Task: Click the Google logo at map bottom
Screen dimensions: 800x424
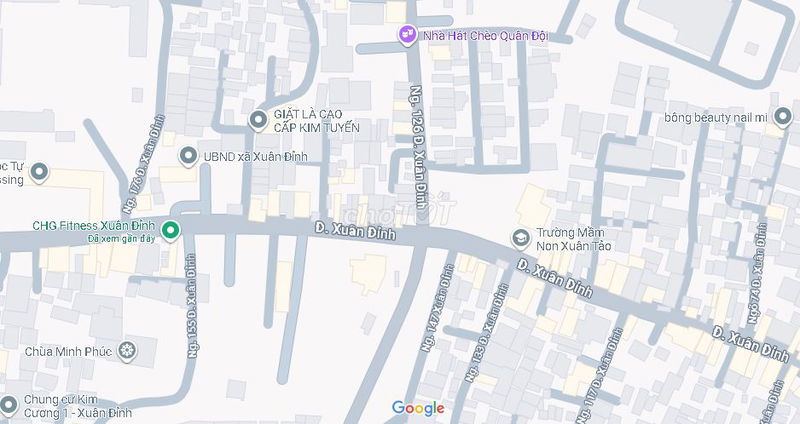Action: coord(418,408)
